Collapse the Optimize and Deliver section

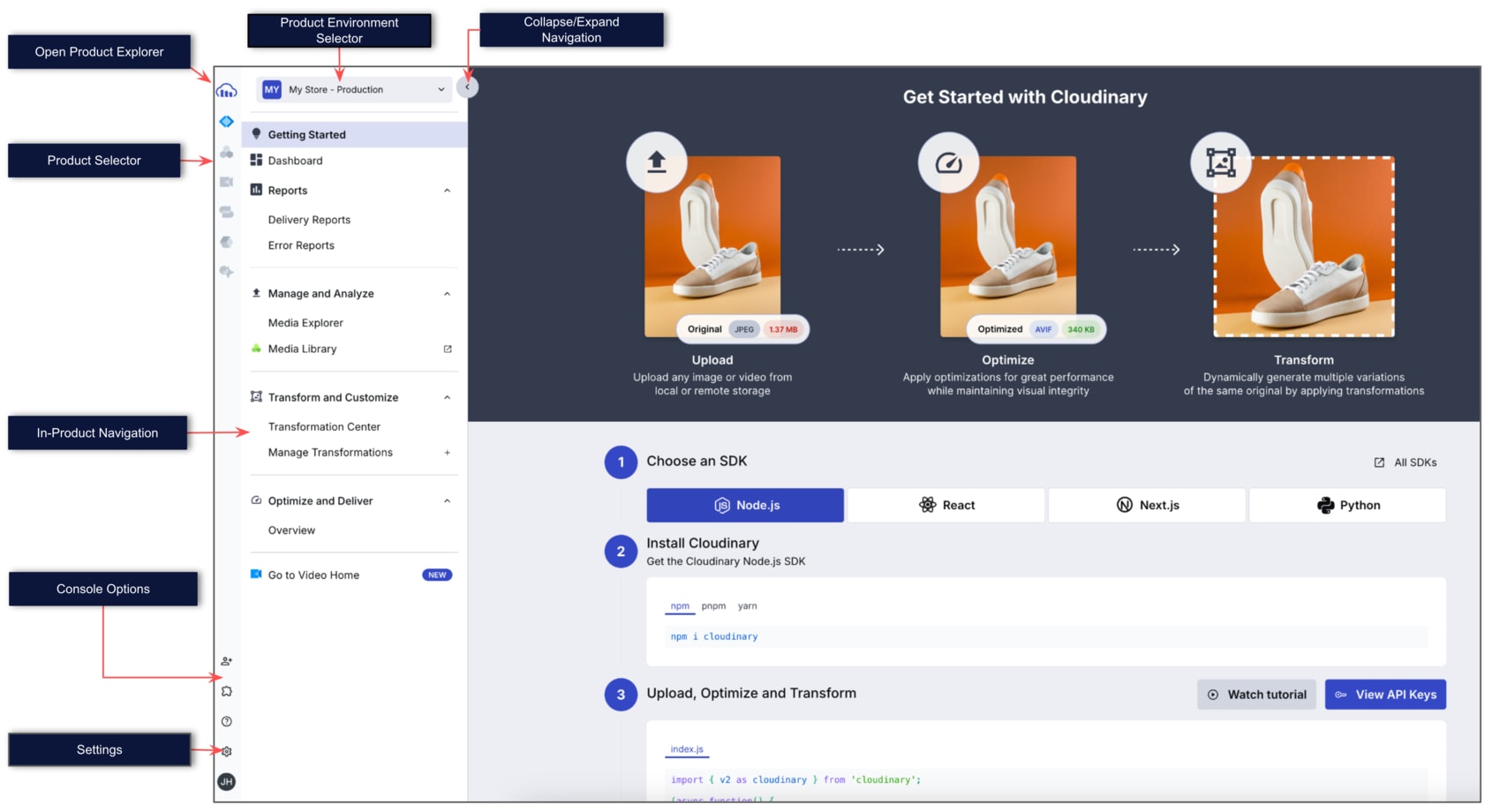click(x=448, y=501)
